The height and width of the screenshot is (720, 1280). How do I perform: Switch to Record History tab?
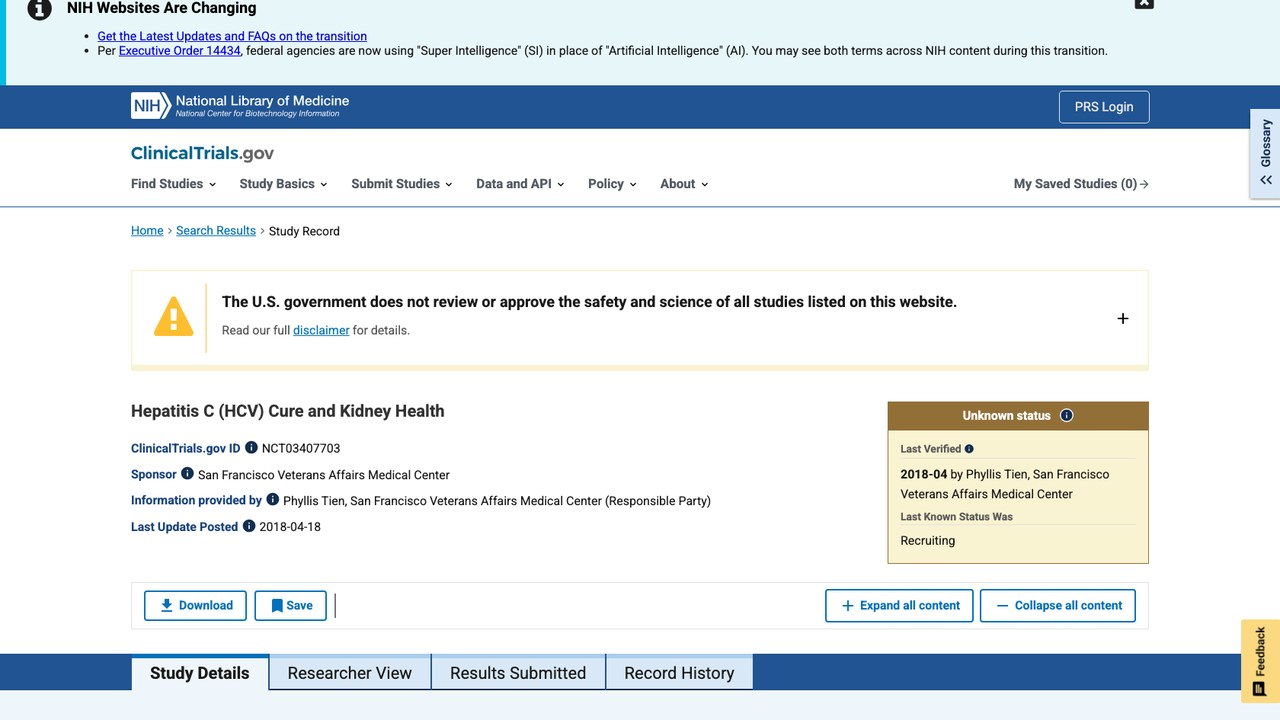click(679, 673)
